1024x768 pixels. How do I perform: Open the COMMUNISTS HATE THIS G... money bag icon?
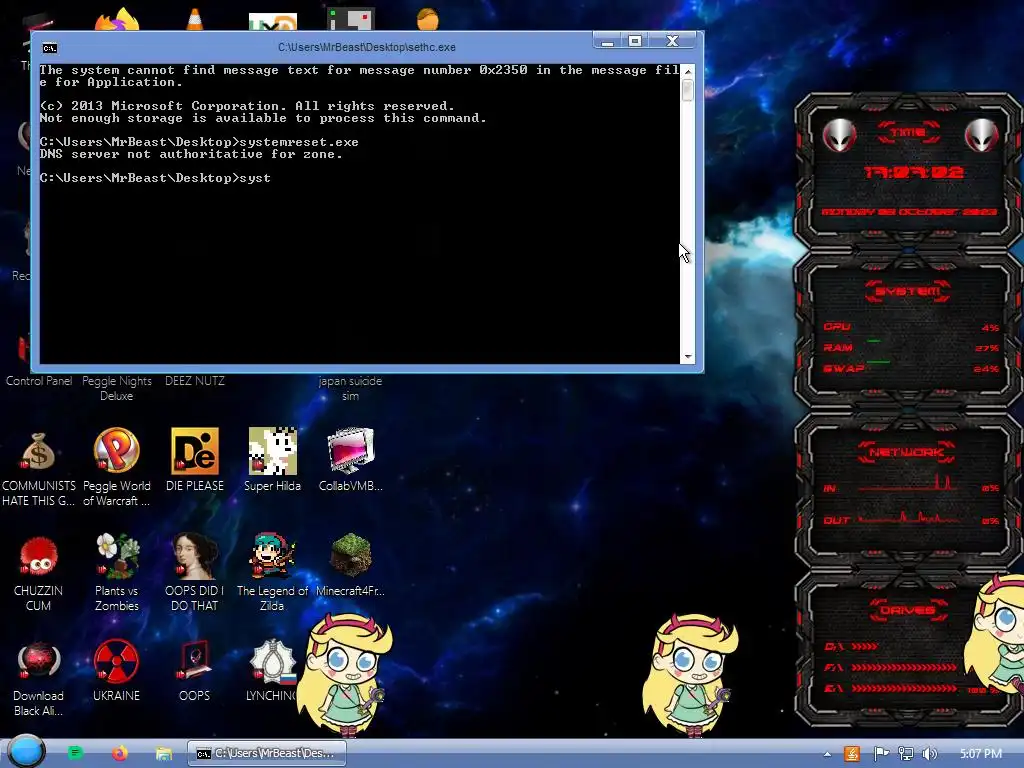pyautogui.click(x=38, y=451)
